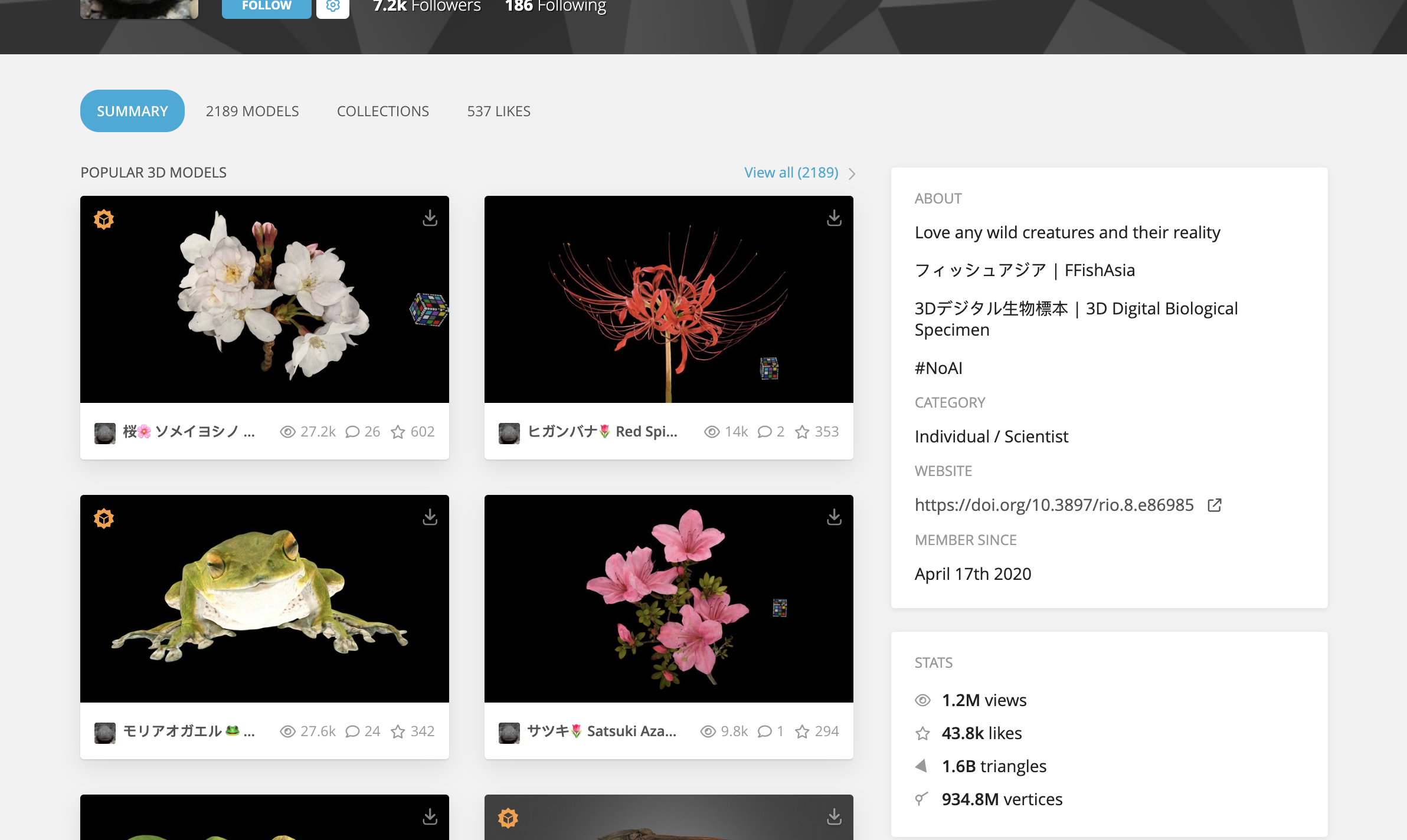Click the star likes icon on Satsuki Azalea card

[x=802, y=731]
